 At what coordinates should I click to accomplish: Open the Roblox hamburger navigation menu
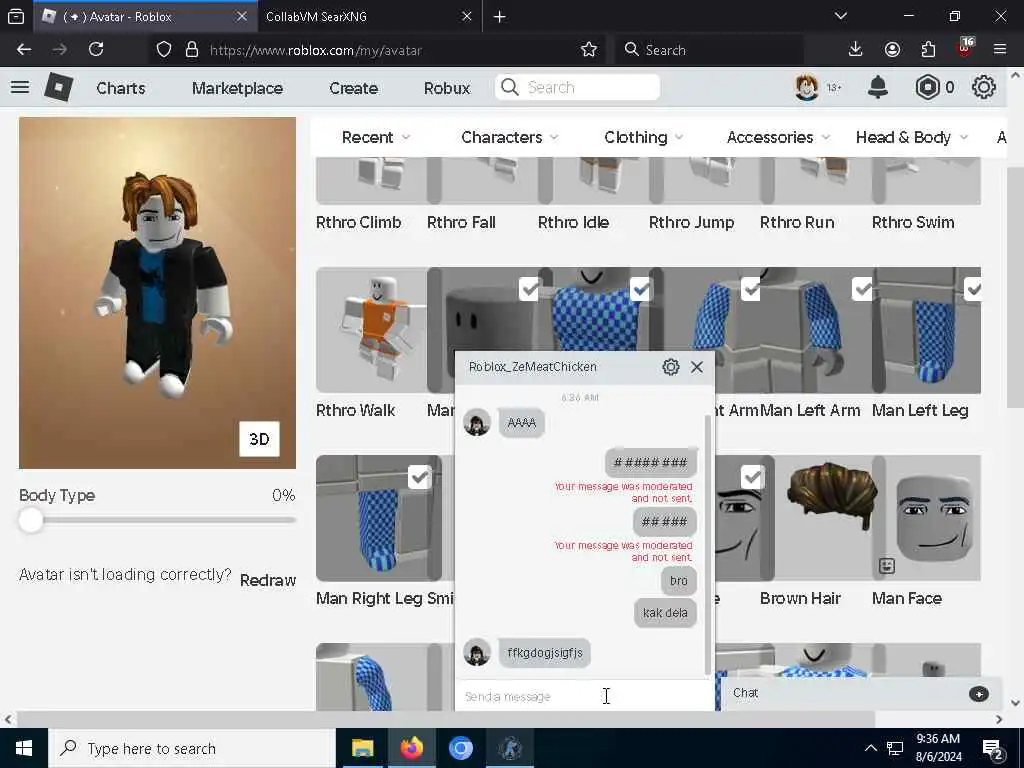[20, 87]
